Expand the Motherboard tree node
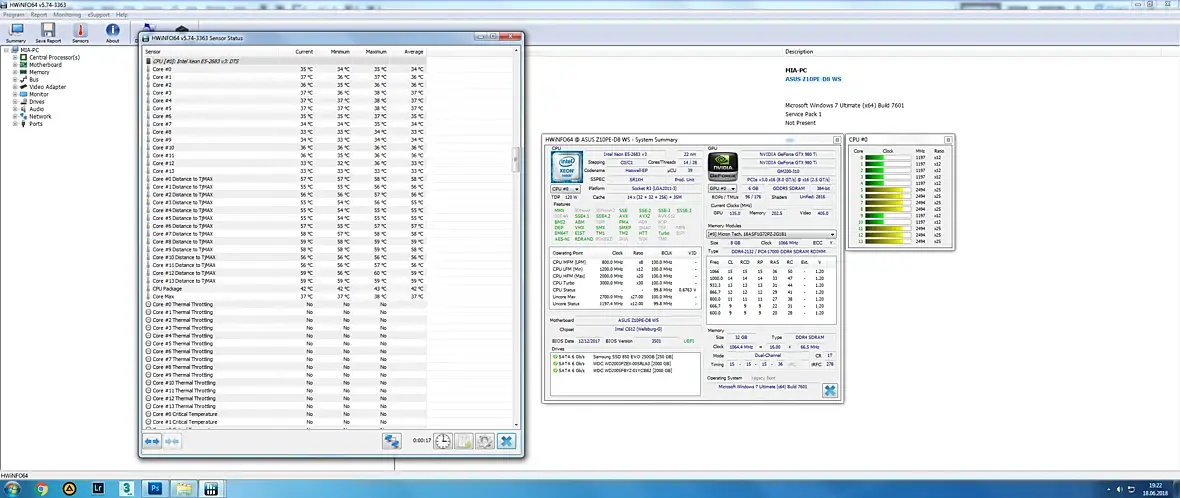Viewport: 1180px width, 498px height. [x=14, y=65]
